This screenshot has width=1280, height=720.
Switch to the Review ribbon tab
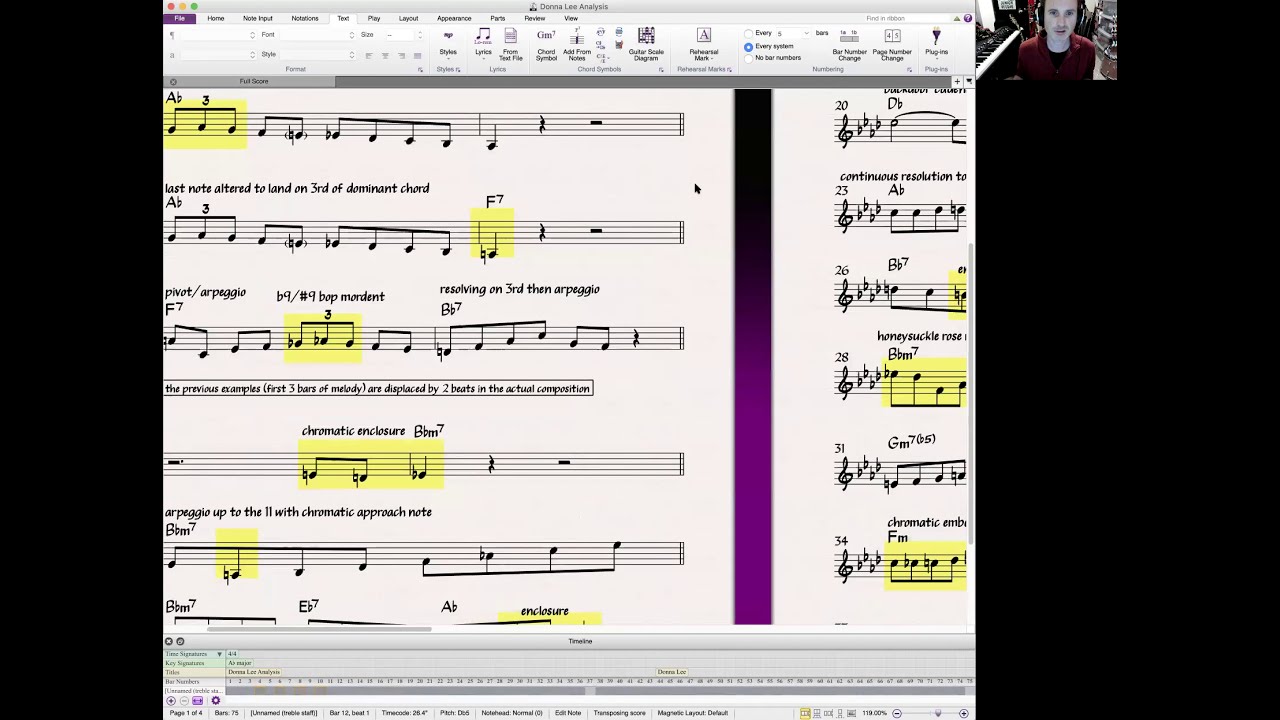pos(535,18)
